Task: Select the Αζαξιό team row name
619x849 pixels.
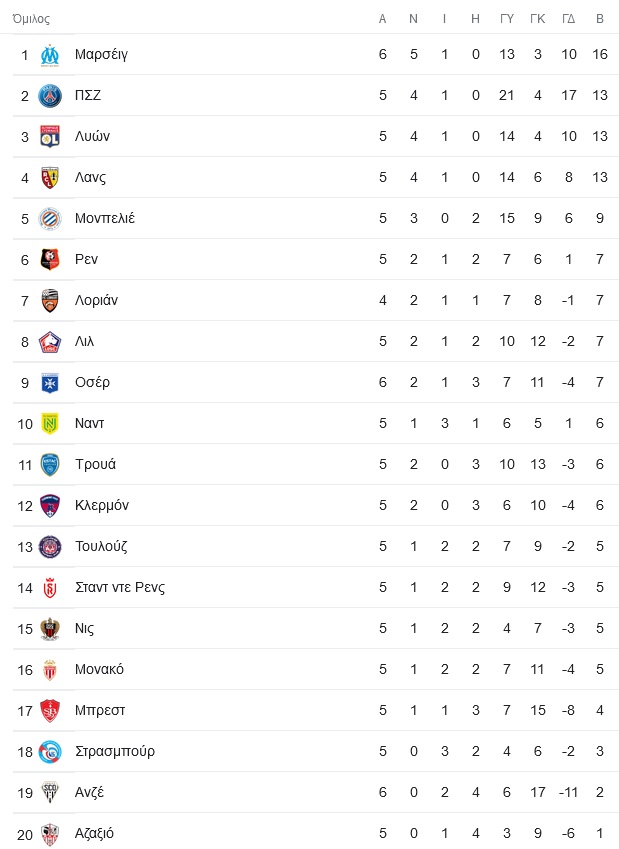Action: (x=94, y=833)
